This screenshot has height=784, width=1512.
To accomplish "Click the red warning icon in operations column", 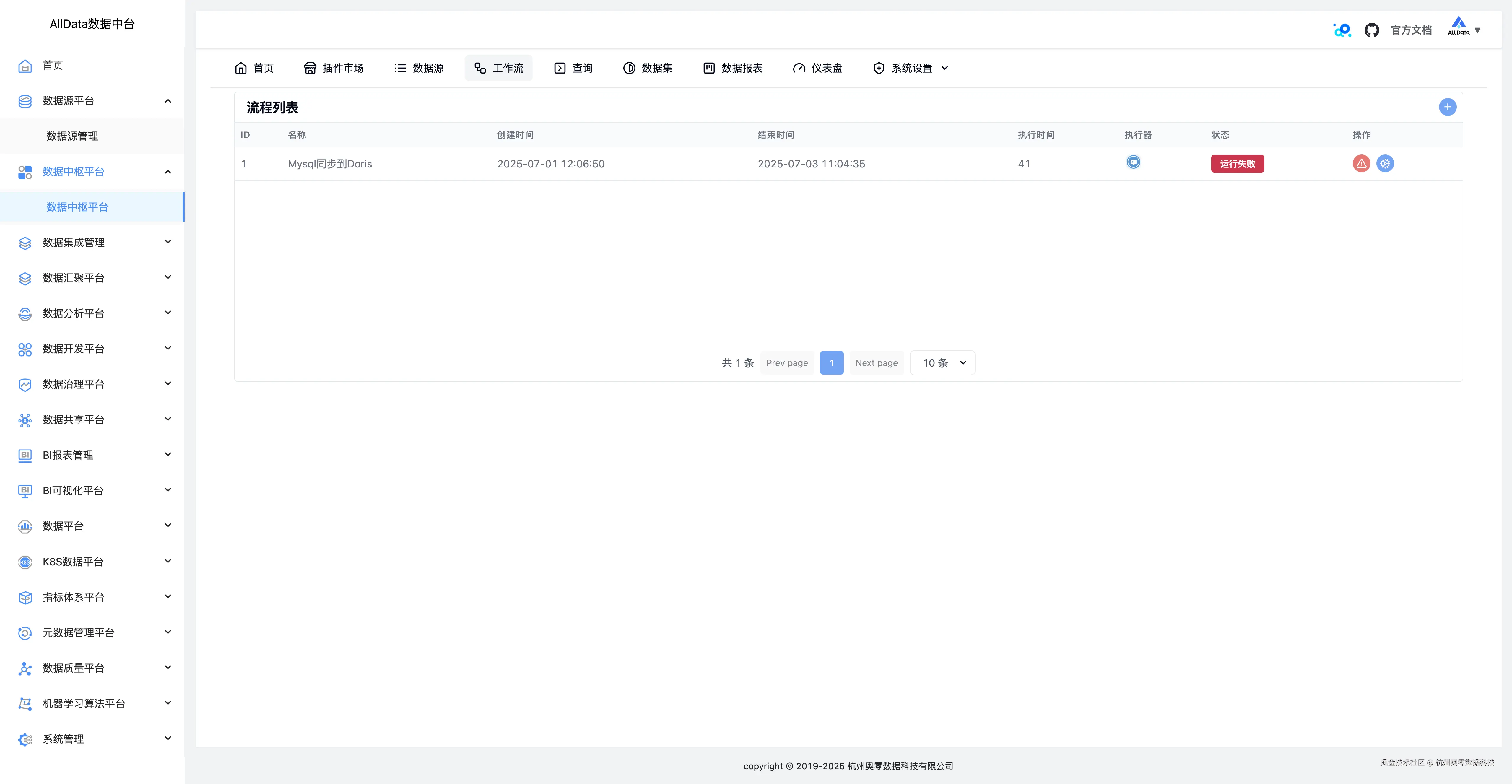I will [x=1361, y=164].
